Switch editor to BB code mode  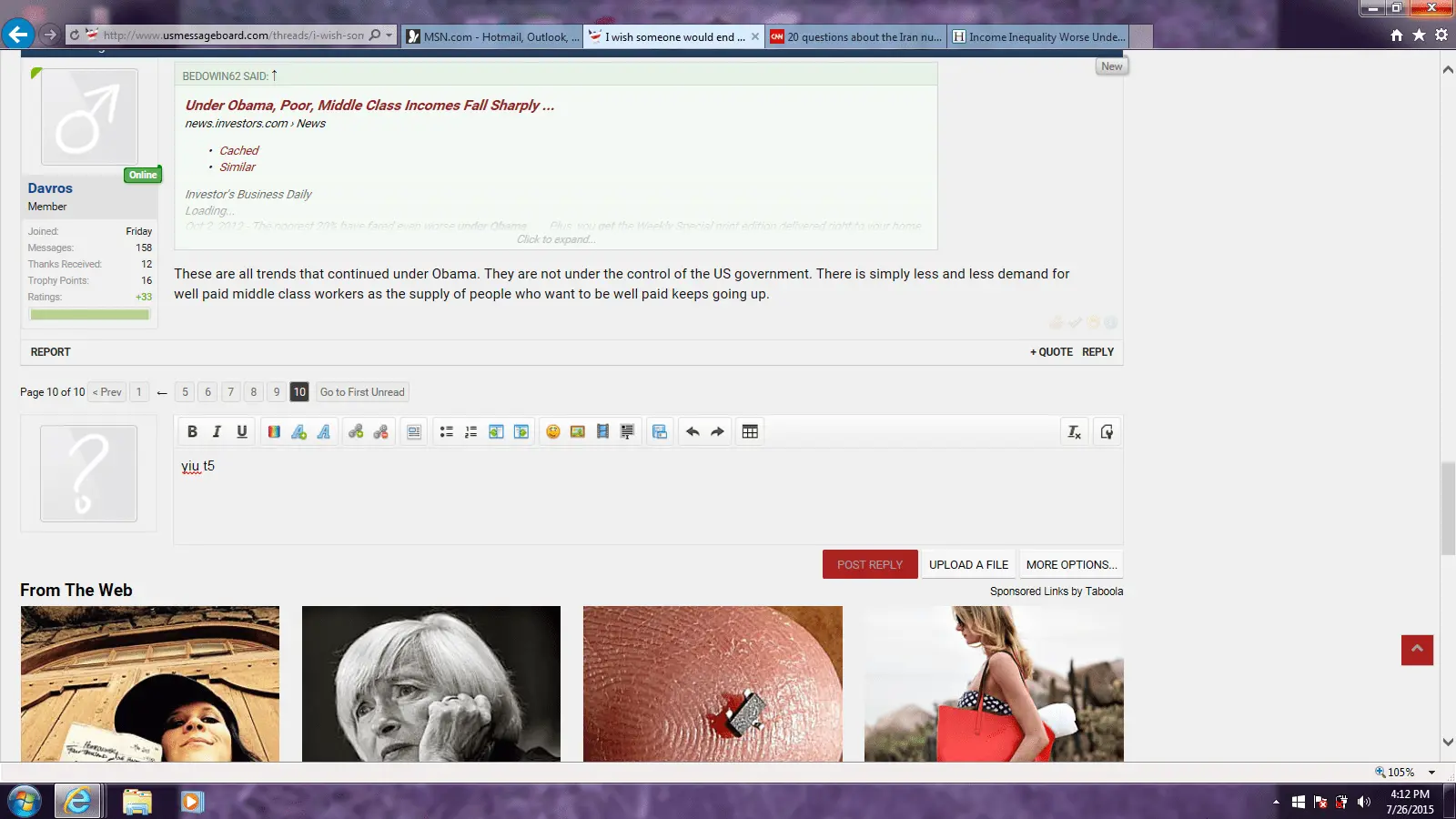pos(1107,431)
